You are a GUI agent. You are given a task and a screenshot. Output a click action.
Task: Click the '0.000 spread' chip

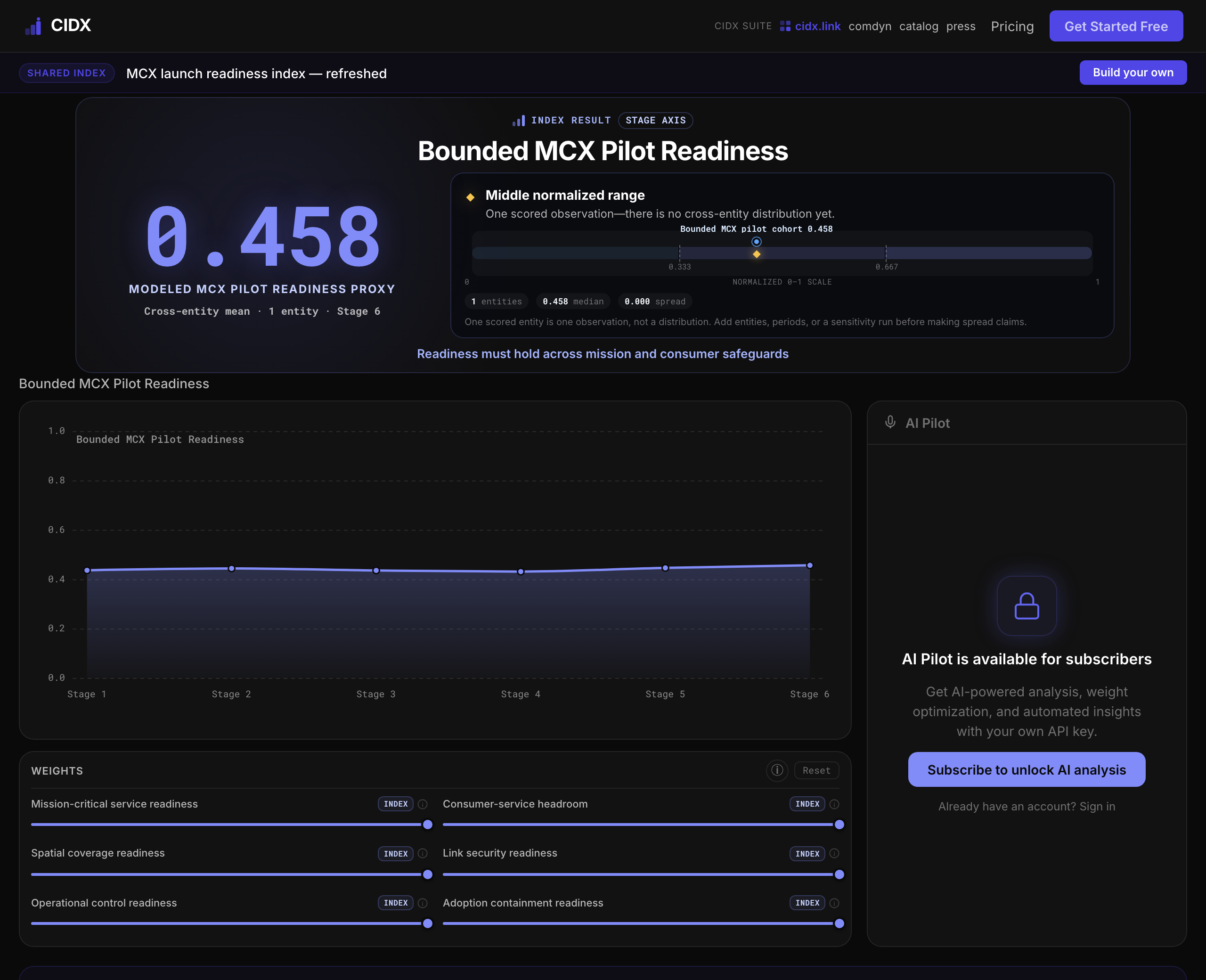coord(655,302)
